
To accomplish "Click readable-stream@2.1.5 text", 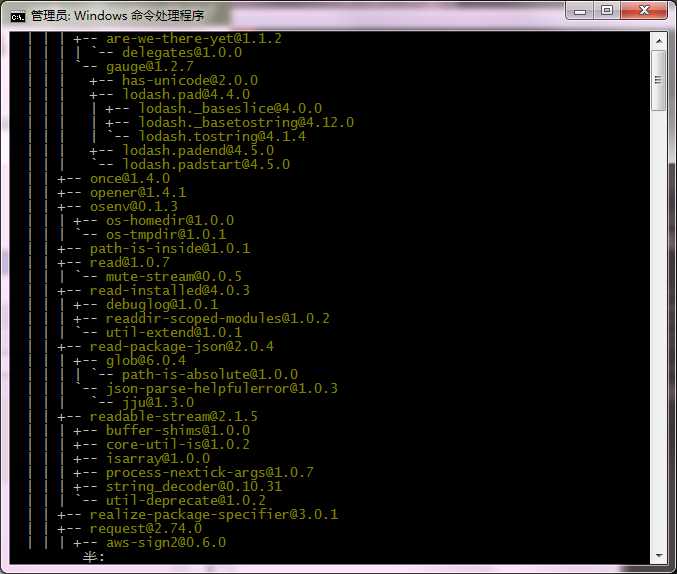I will pos(174,417).
